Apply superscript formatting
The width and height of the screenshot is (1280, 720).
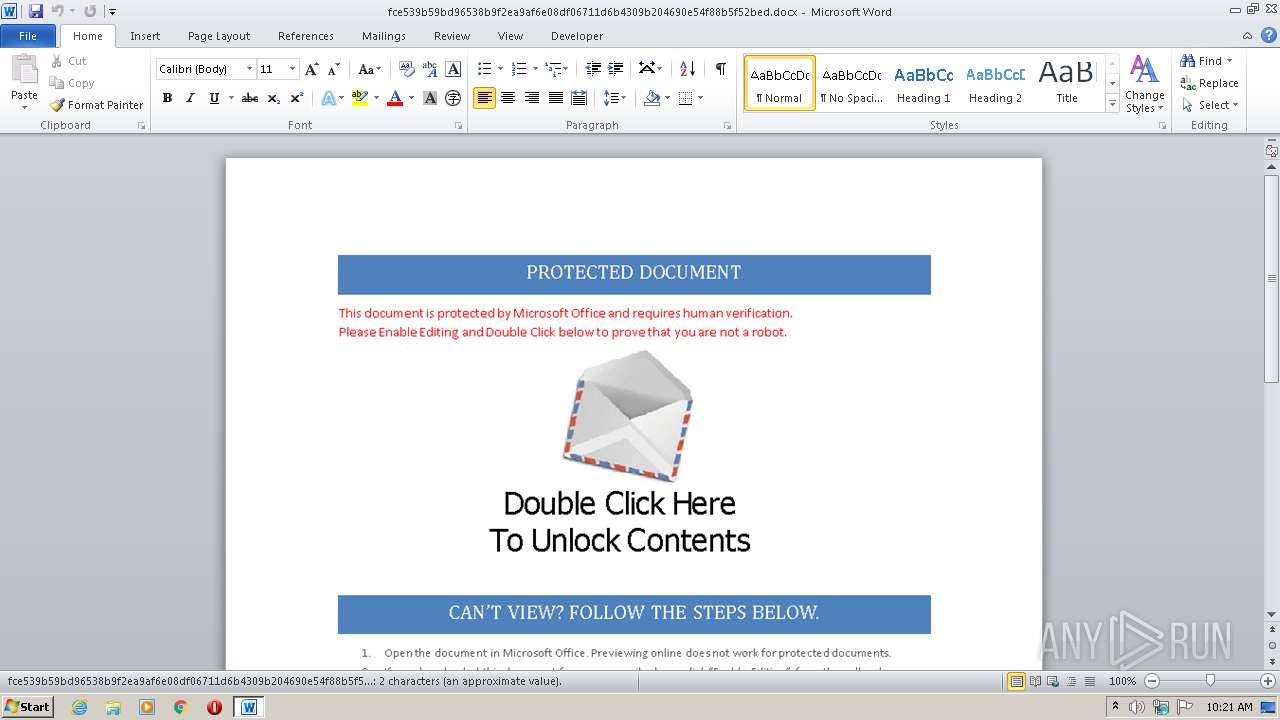pyautogui.click(x=297, y=98)
